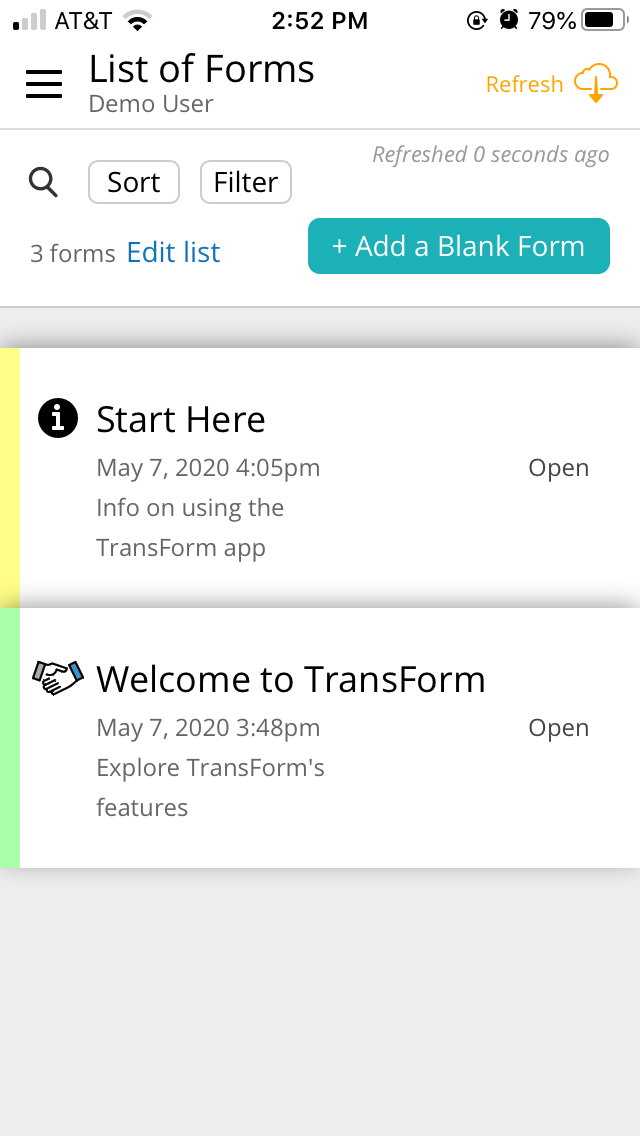Open search with the magnifying glass icon
Image resolution: width=640 pixels, height=1136 pixels.
[43, 182]
